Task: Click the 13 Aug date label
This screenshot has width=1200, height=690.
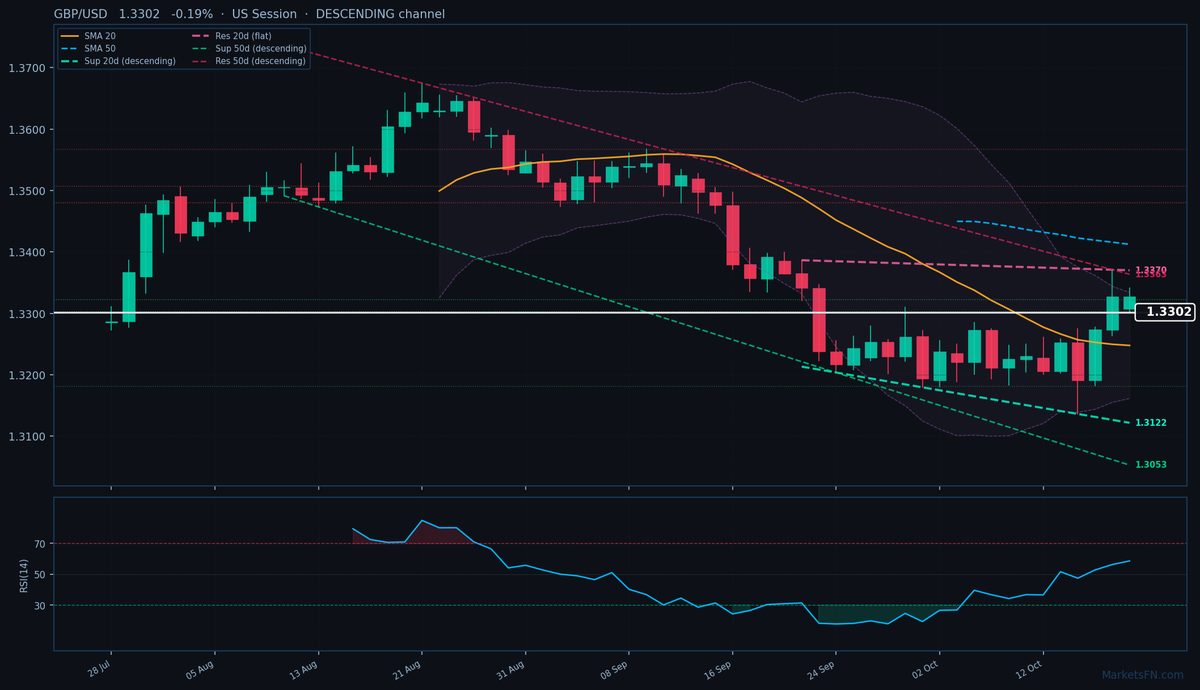Action: [x=304, y=669]
